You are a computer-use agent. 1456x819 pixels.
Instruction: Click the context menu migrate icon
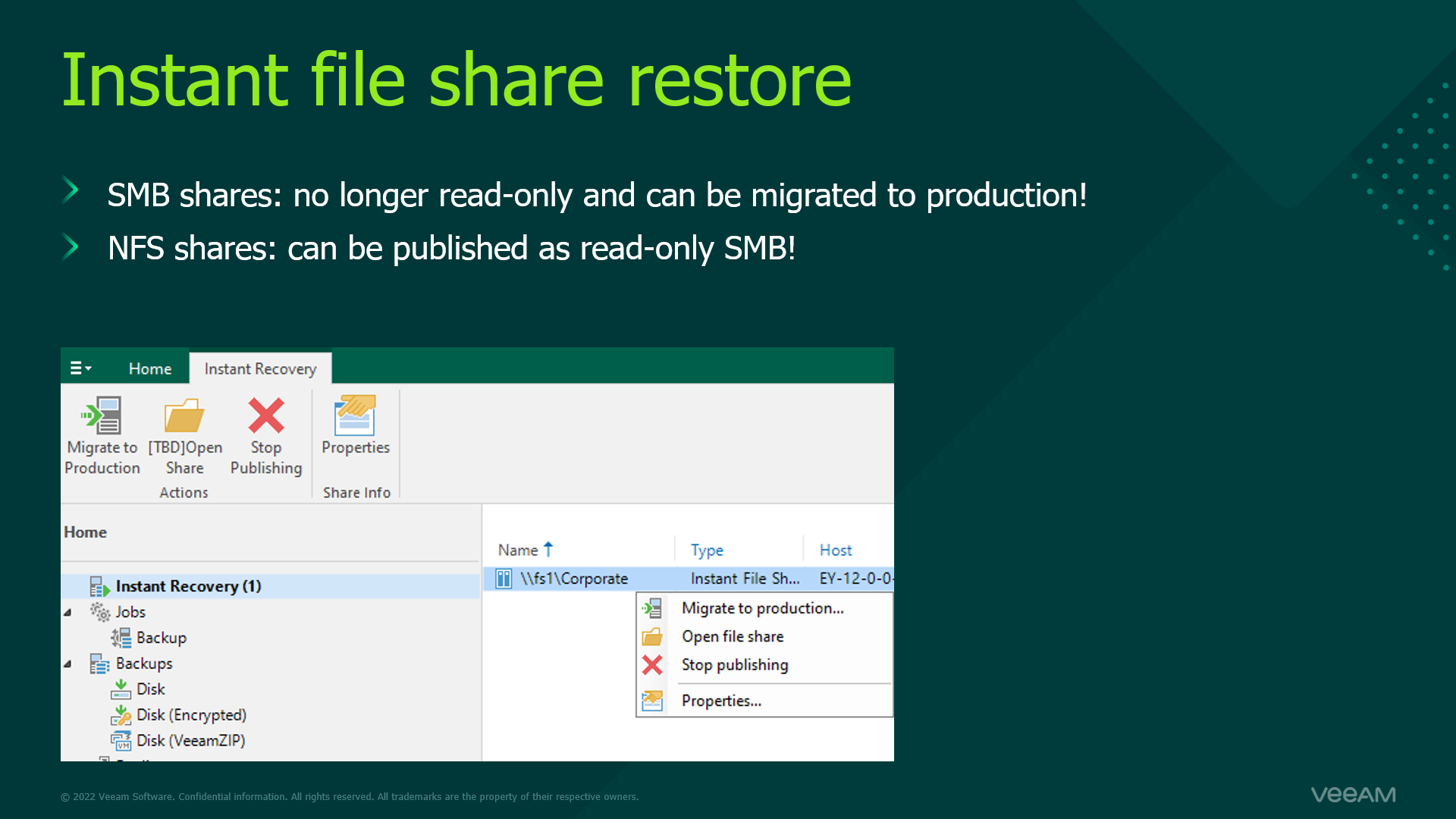652,608
